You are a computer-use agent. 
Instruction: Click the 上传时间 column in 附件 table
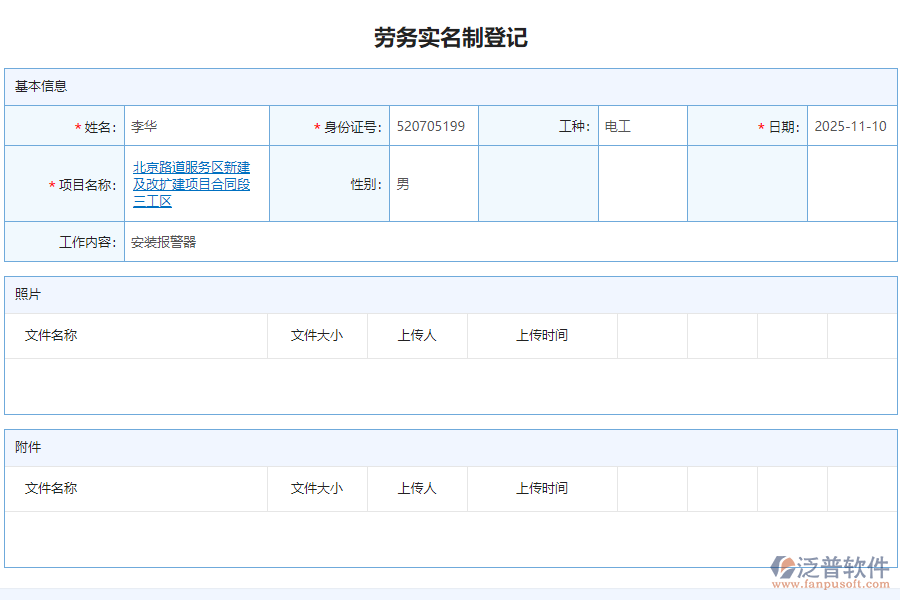(x=542, y=489)
